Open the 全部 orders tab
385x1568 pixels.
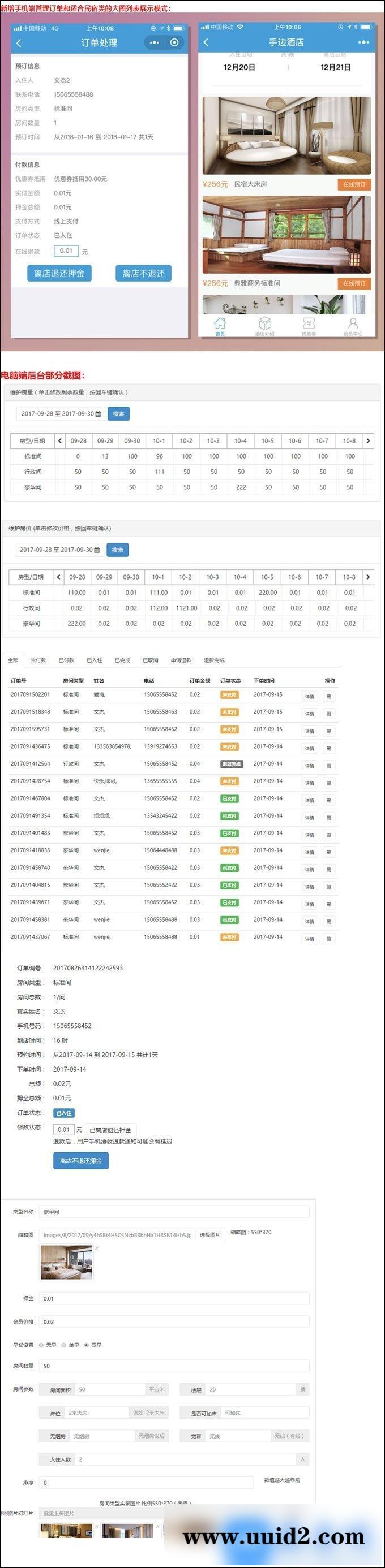13,660
